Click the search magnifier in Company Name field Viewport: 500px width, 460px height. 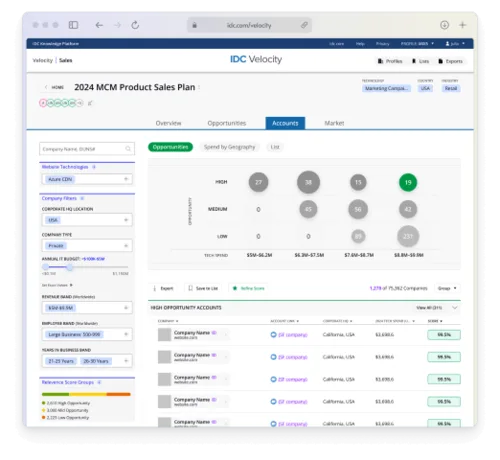click(128, 149)
